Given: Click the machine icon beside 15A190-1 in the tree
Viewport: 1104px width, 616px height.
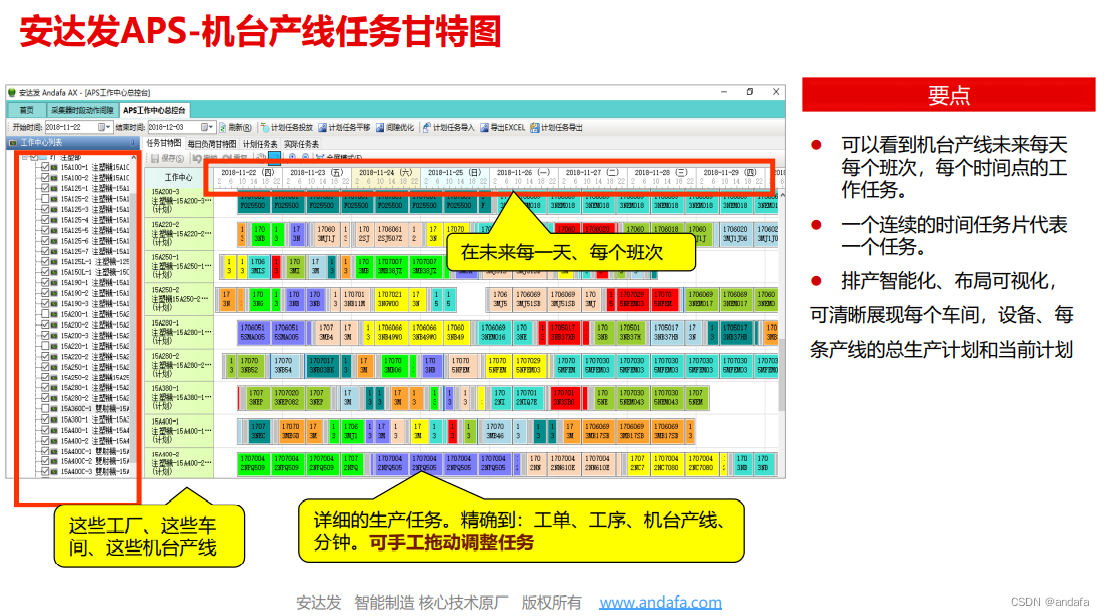Looking at the screenshot, I should (54, 282).
